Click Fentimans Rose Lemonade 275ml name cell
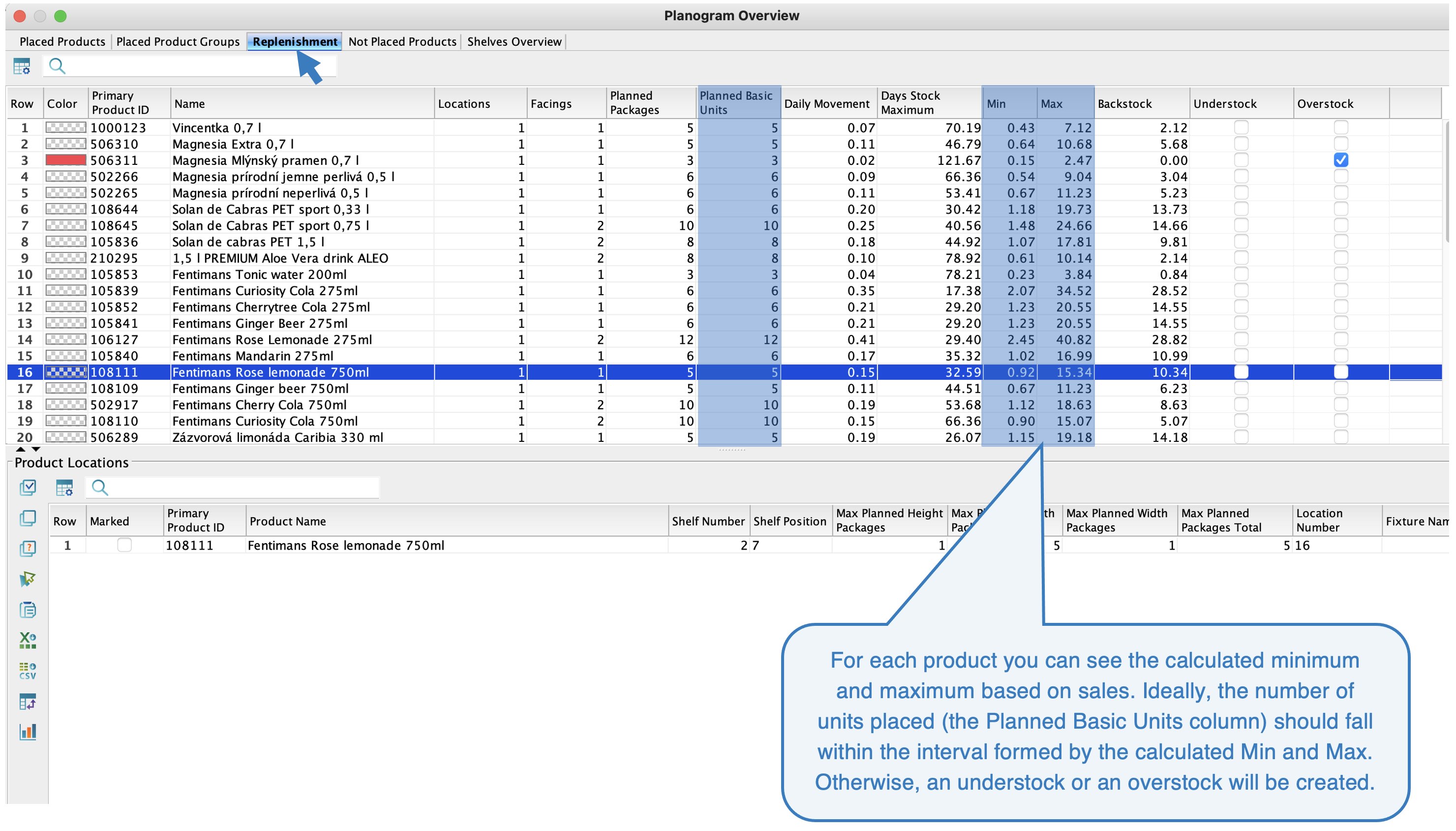 [x=303, y=339]
